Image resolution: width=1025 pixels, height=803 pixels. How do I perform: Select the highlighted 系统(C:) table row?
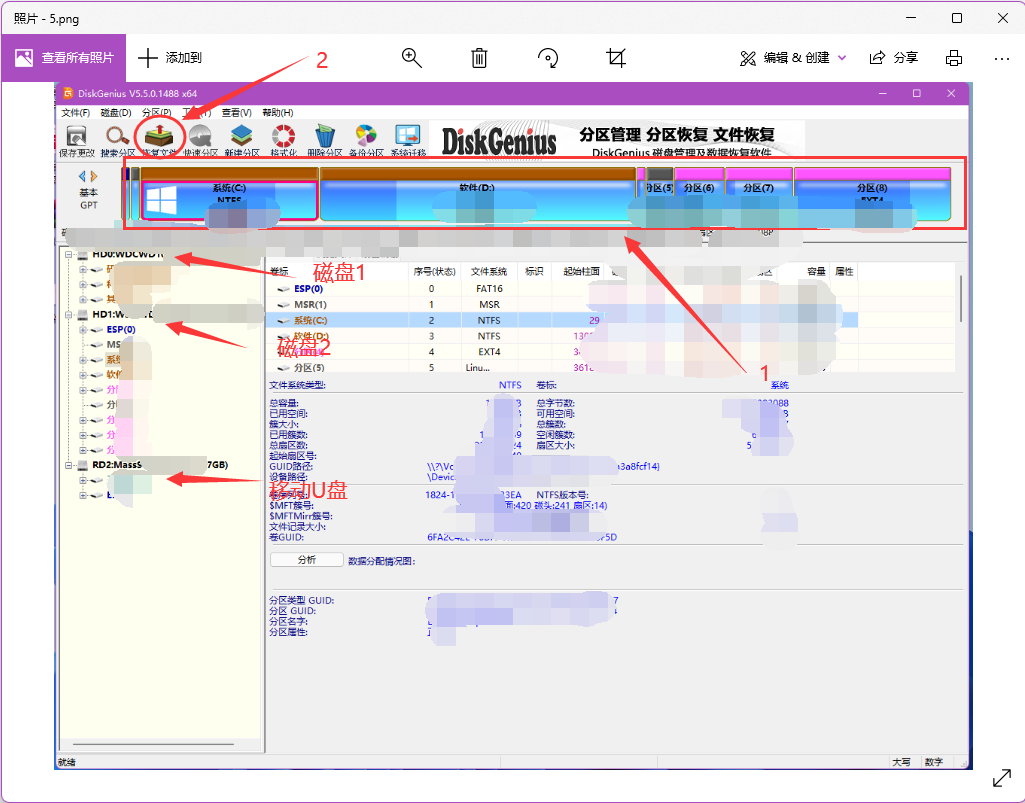(562, 320)
